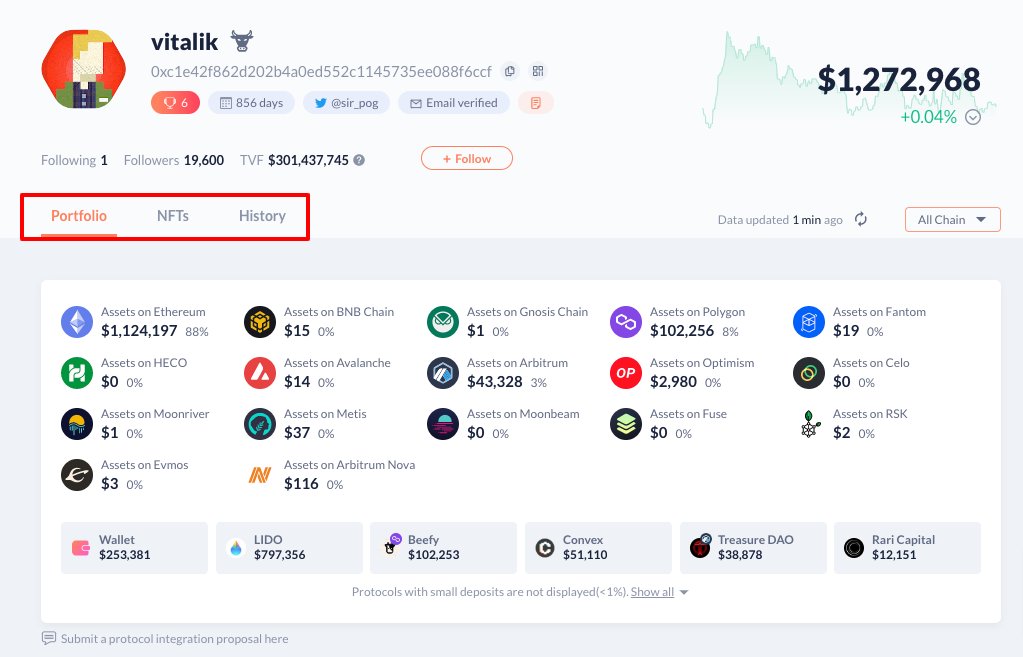Open protocol integration proposal link
This screenshot has height=657, width=1023.
(x=174, y=638)
